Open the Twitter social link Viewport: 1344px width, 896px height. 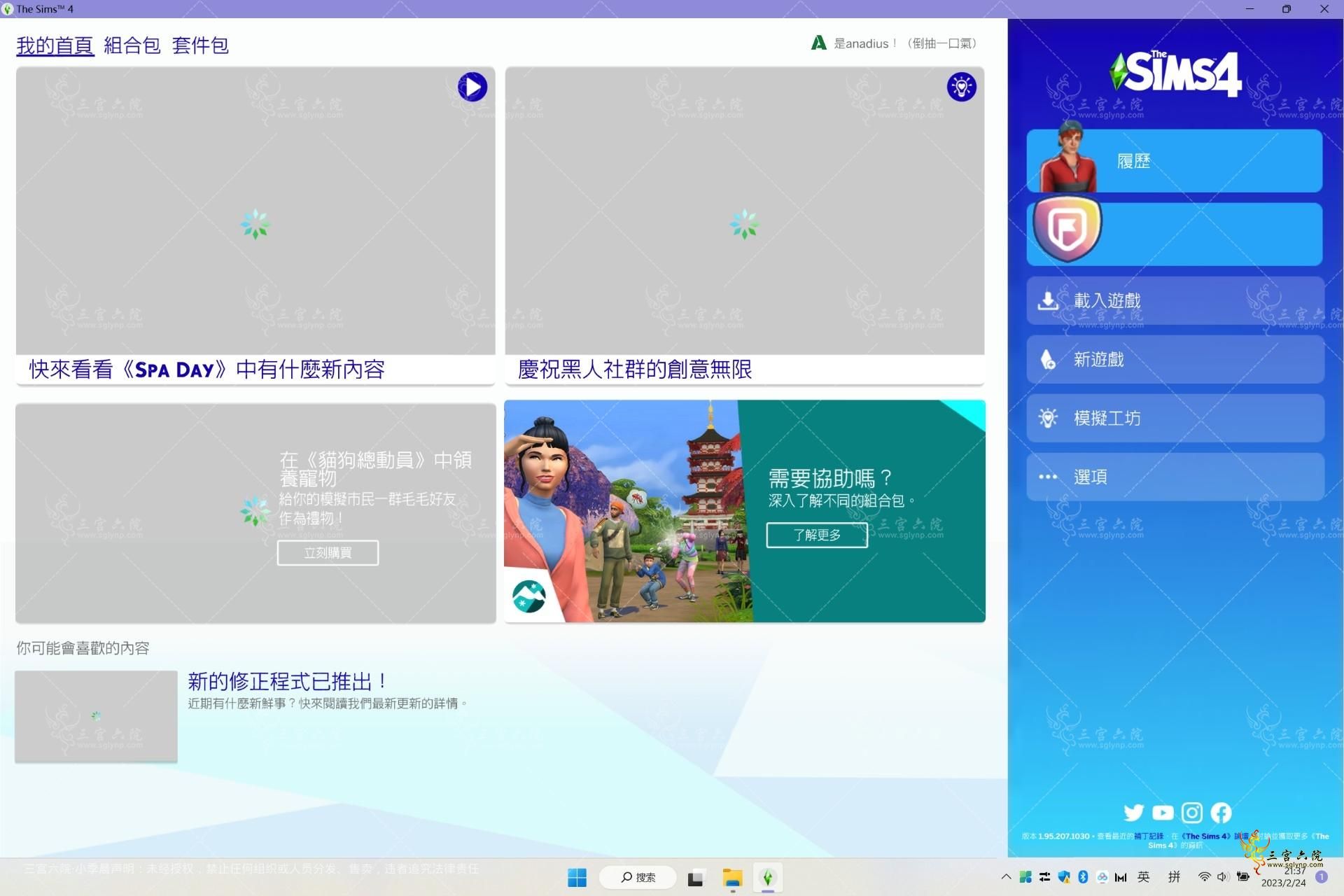point(1133,813)
